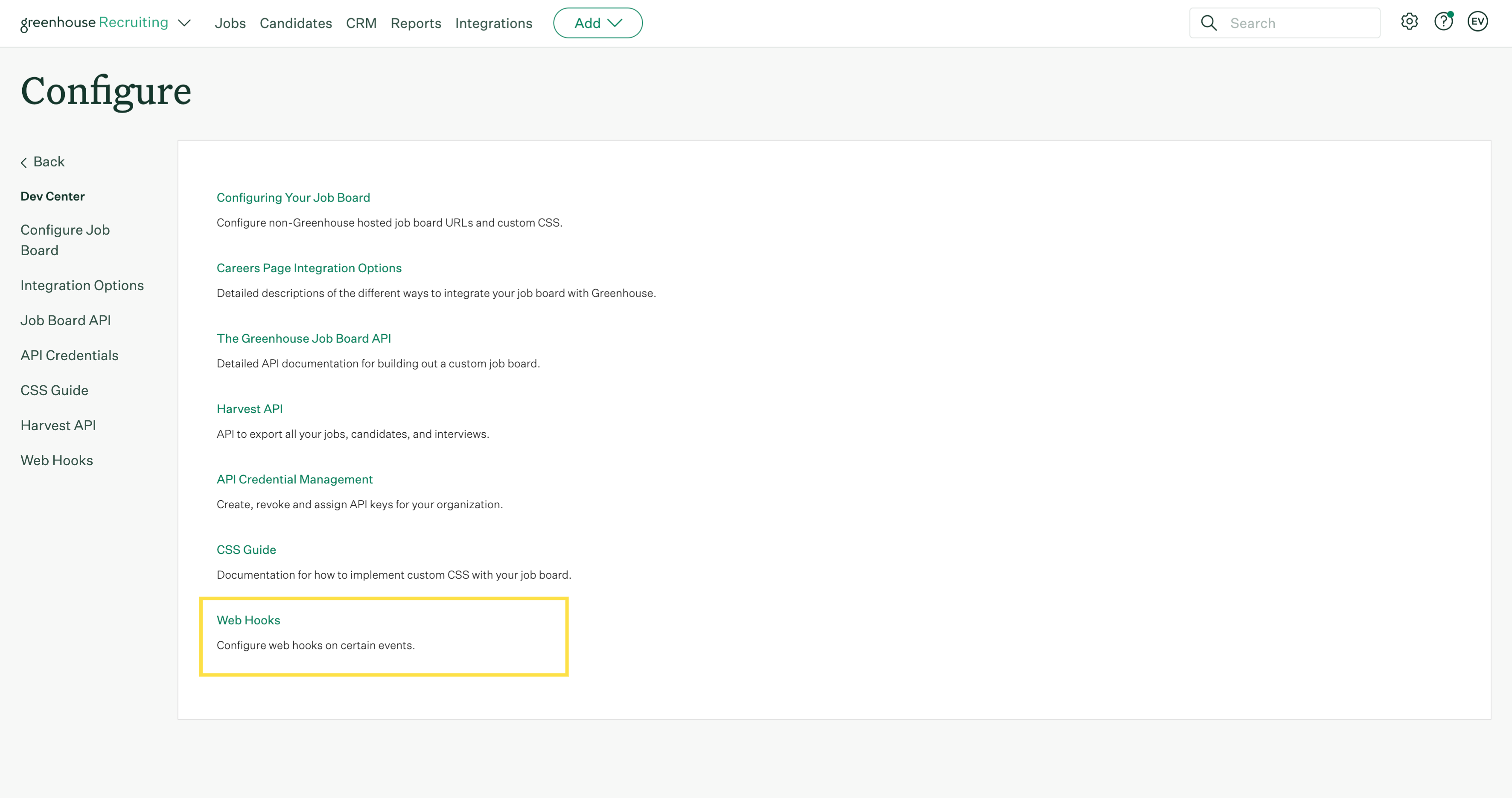Open the Harvest API documentation link
The width and height of the screenshot is (1512, 798).
pos(250,409)
